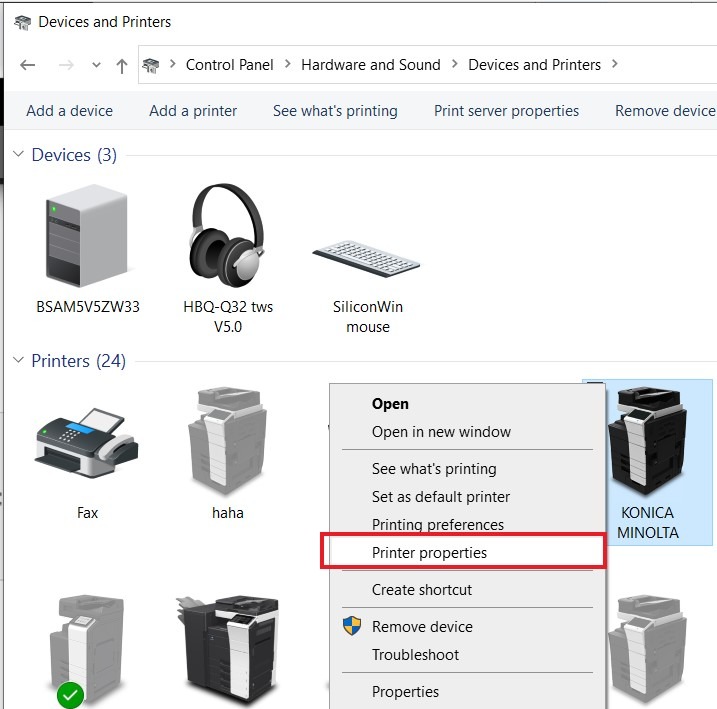Choose Set as default printer

(441, 496)
